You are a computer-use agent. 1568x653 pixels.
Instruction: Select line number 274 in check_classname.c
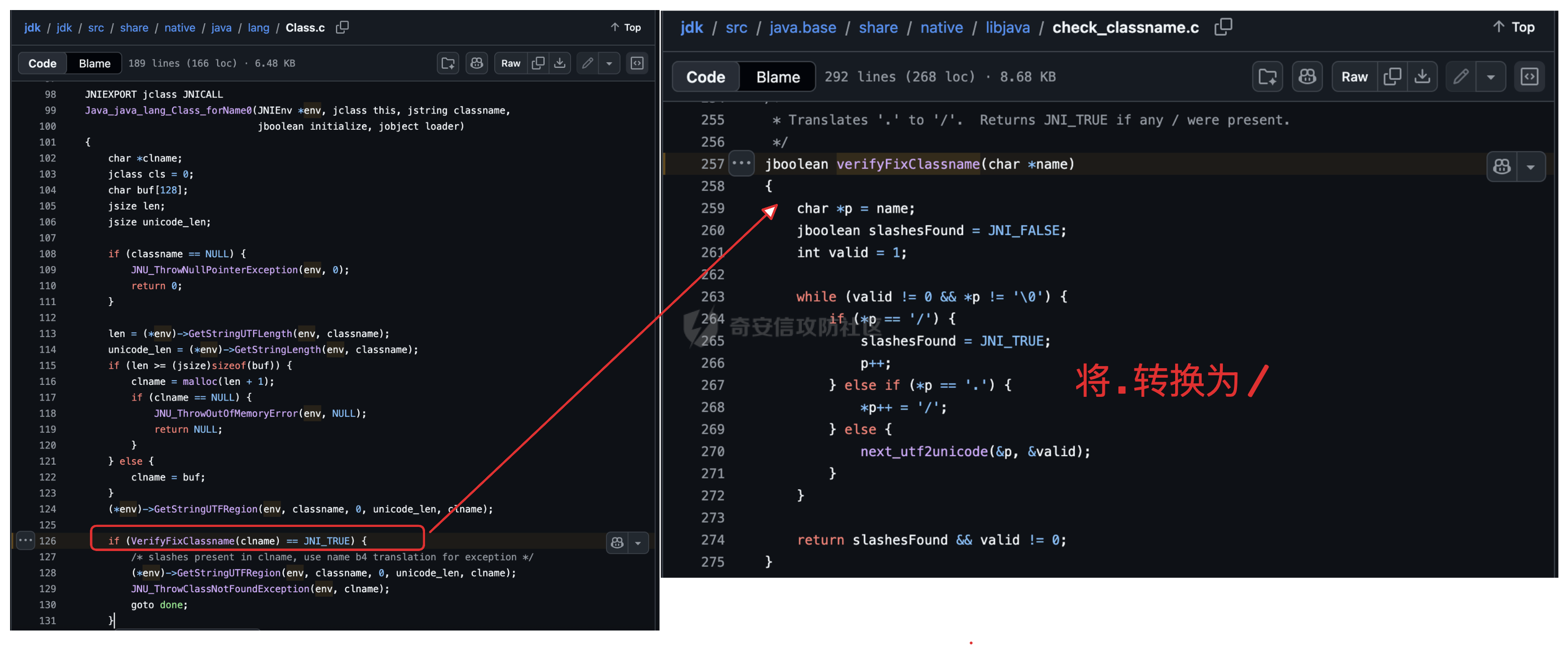[x=712, y=540]
